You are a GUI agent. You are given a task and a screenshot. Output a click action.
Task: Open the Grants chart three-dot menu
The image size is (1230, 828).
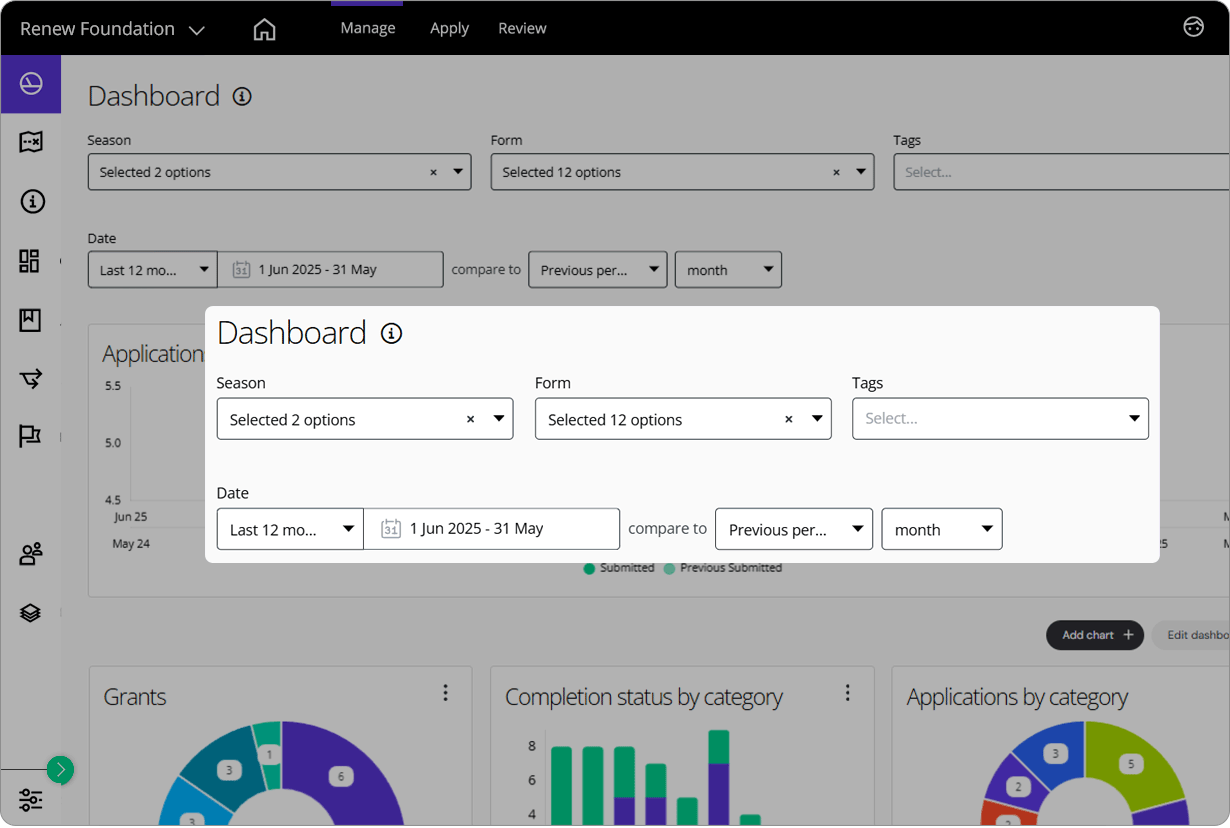(446, 693)
